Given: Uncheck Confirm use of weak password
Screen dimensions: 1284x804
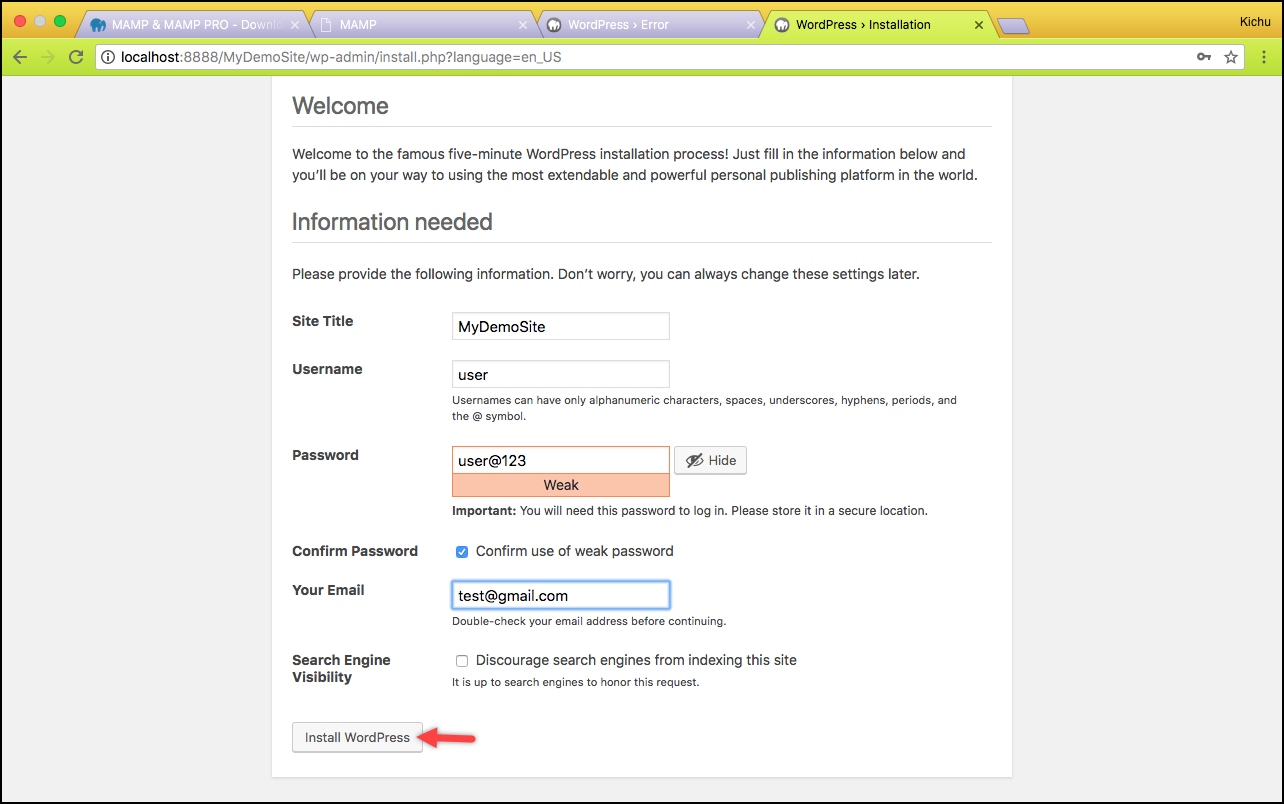Looking at the screenshot, I should [462, 551].
